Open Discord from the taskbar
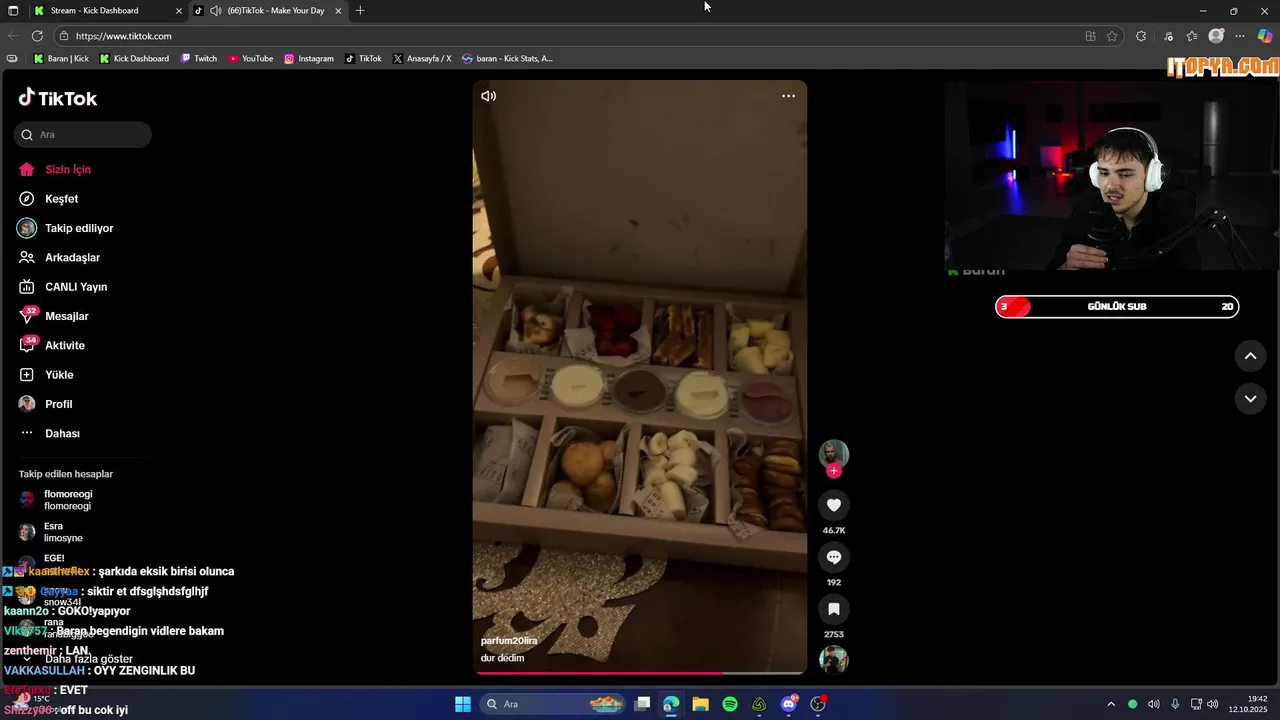The width and height of the screenshot is (1280, 720). pos(789,704)
